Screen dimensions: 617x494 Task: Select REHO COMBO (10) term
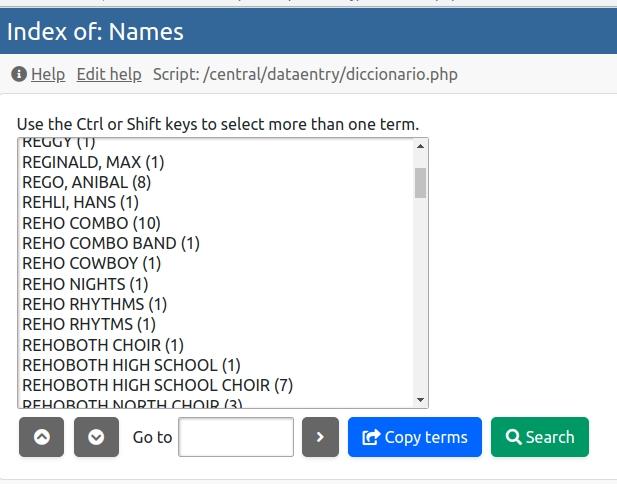coord(91,223)
